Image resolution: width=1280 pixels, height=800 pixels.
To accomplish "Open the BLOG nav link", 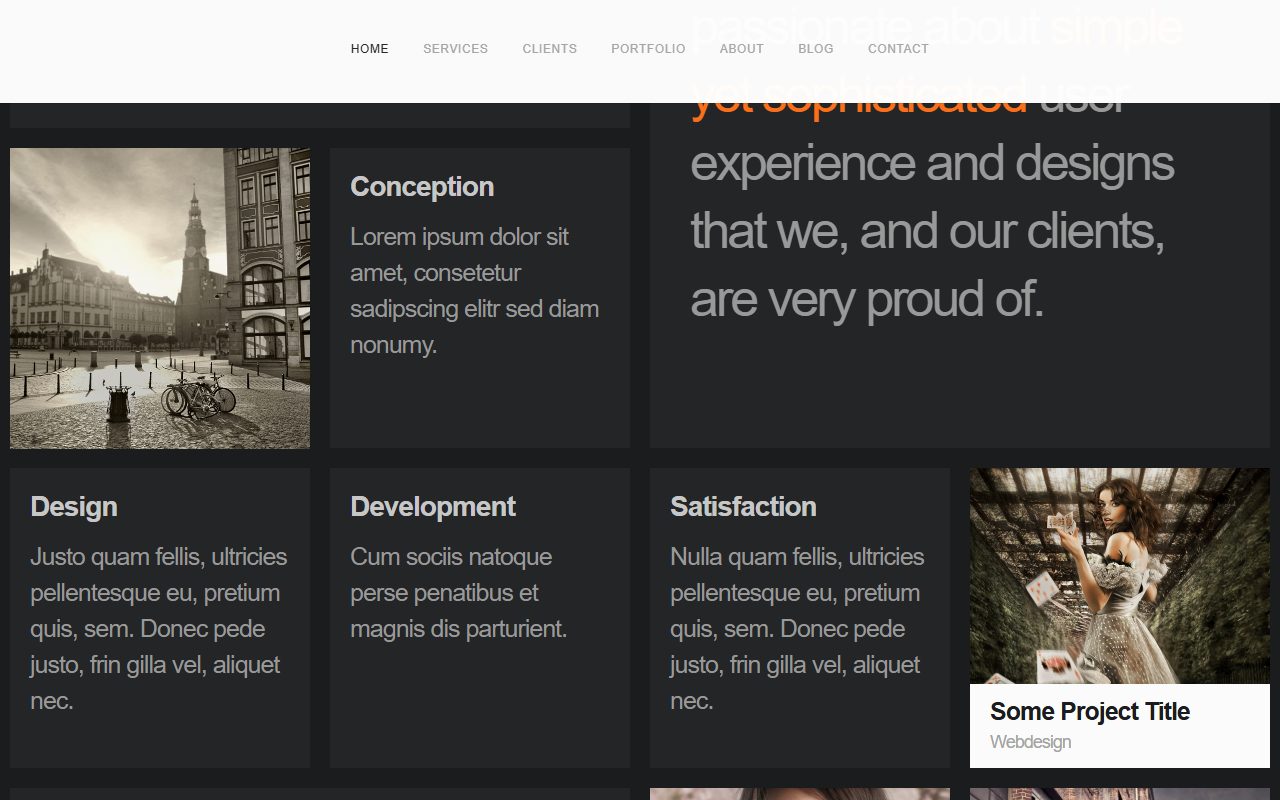I will click(x=815, y=48).
